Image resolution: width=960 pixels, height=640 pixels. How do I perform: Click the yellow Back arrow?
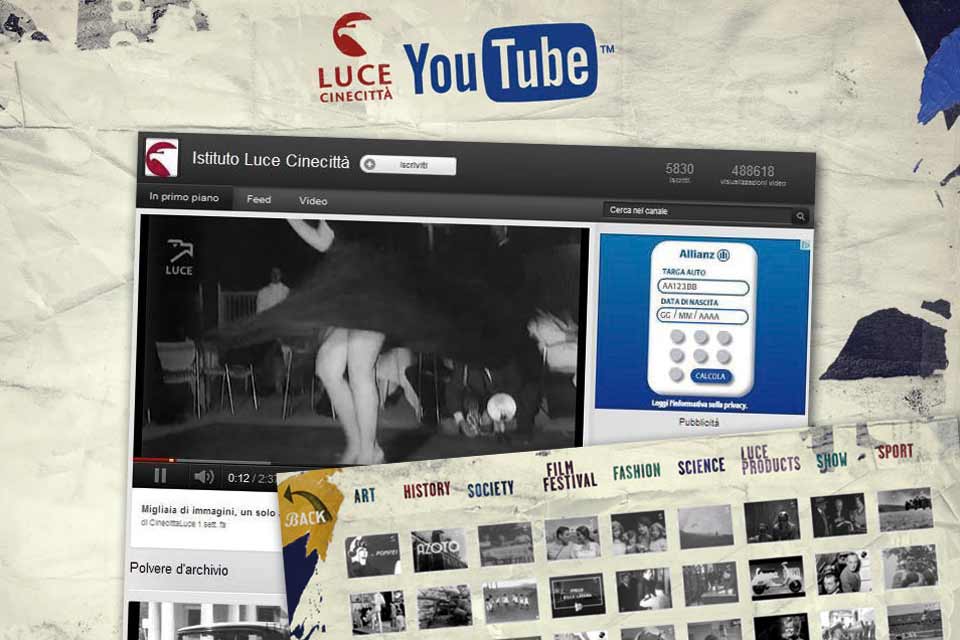point(306,505)
